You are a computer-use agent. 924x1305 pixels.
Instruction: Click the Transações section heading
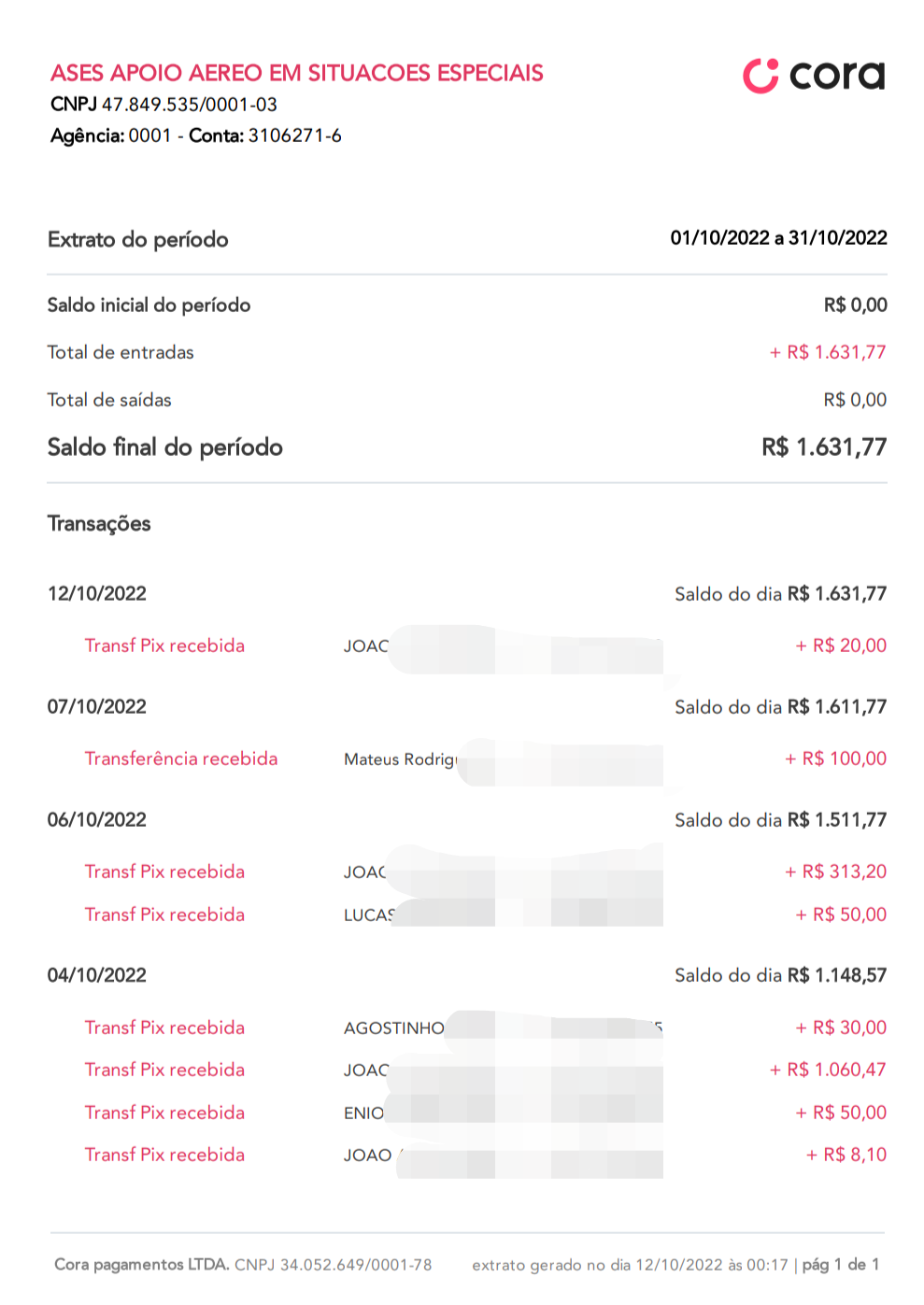pos(99,524)
